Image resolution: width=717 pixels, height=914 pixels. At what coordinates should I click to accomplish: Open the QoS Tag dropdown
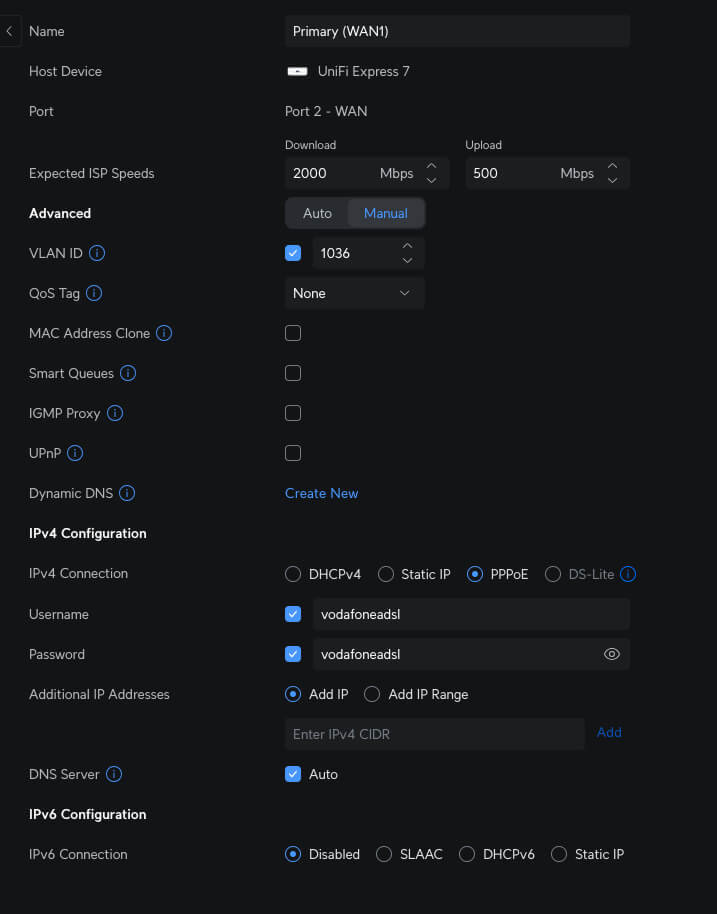tap(354, 293)
